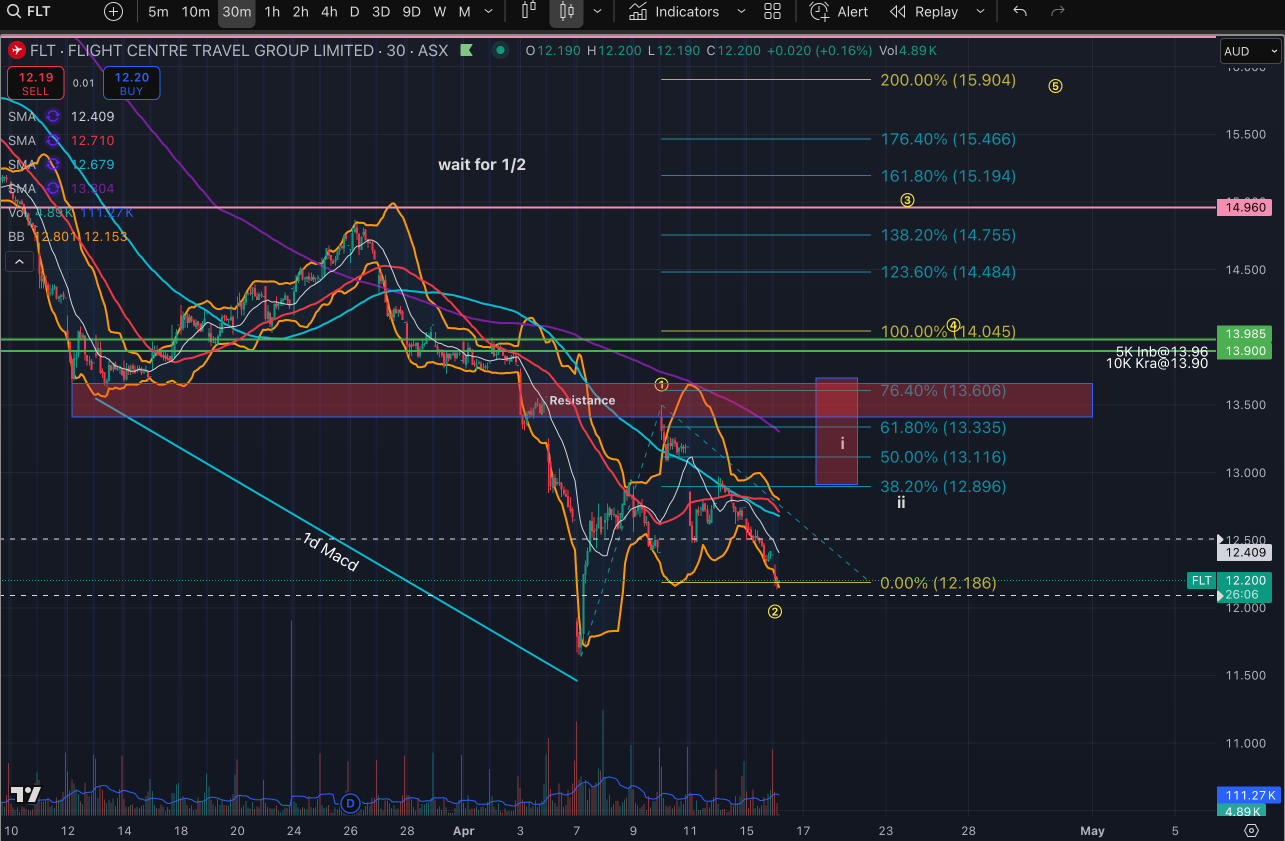This screenshot has height=841, width=1285.
Task: Expand the timeframe interval dropdown
Action: [x=487, y=12]
